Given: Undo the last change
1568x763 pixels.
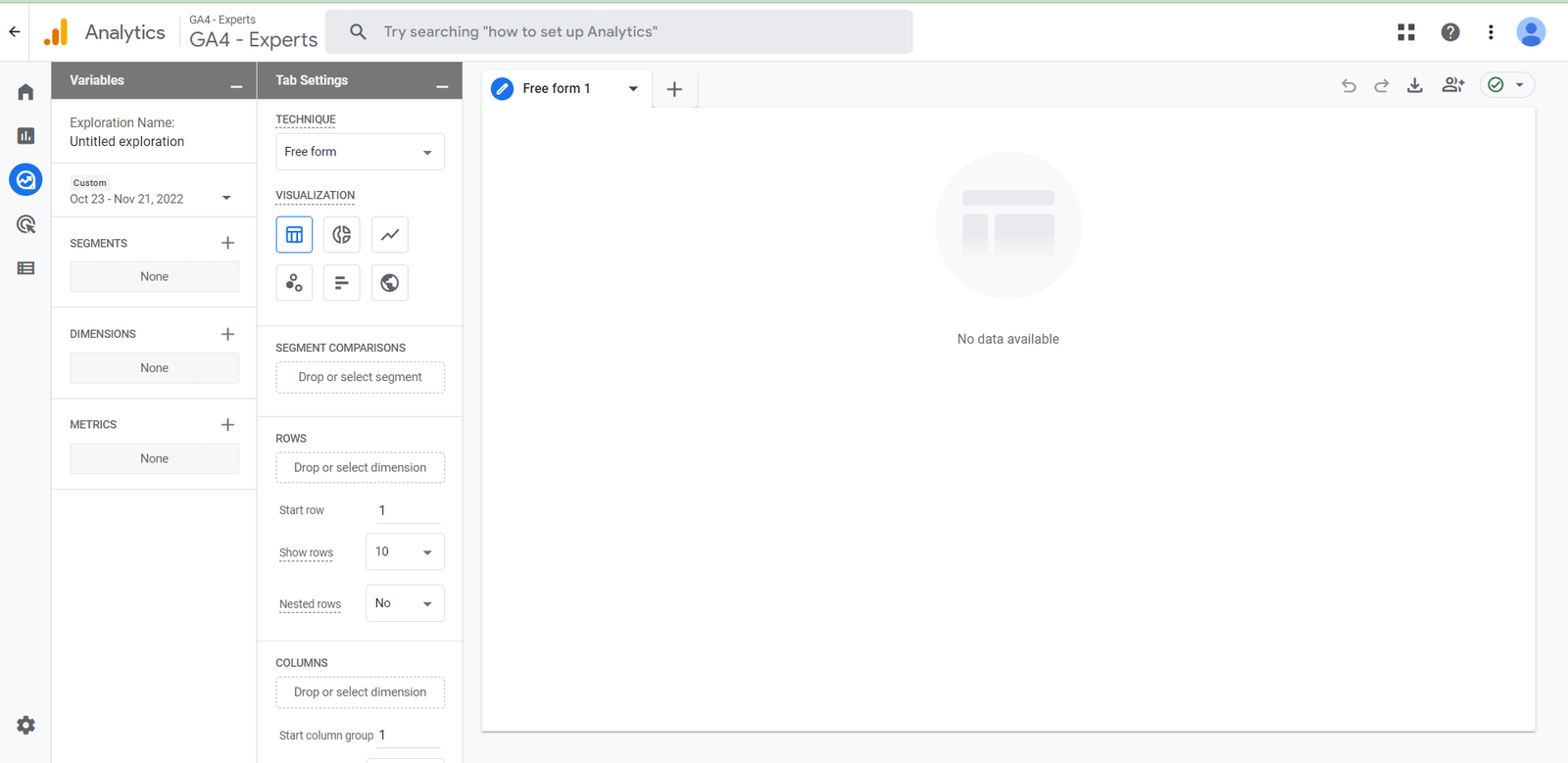Looking at the screenshot, I should [1348, 86].
